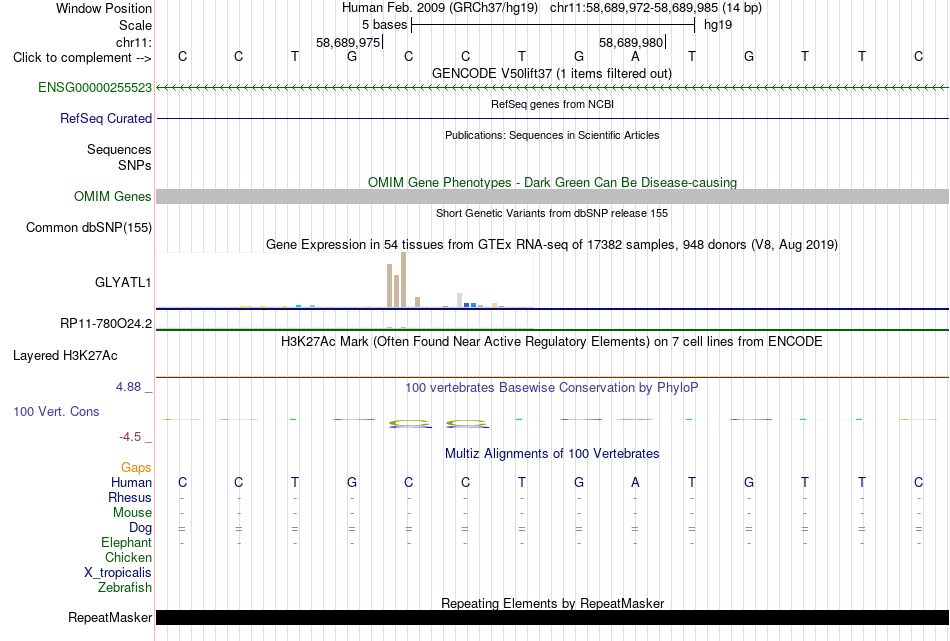This screenshot has width=950, height=641.
Task: Click the RP11-780O24.2 track label
Action: (105, 324)
